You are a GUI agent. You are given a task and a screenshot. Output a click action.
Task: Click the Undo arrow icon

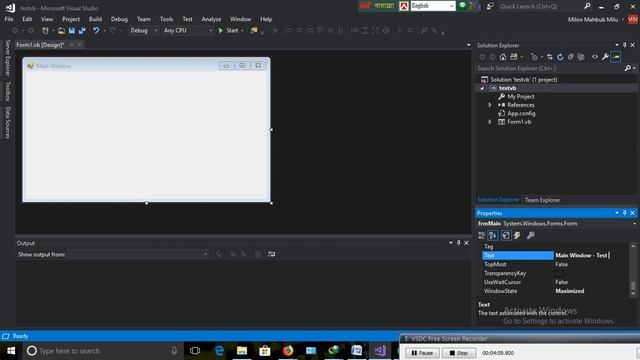[x=96, y=31]
